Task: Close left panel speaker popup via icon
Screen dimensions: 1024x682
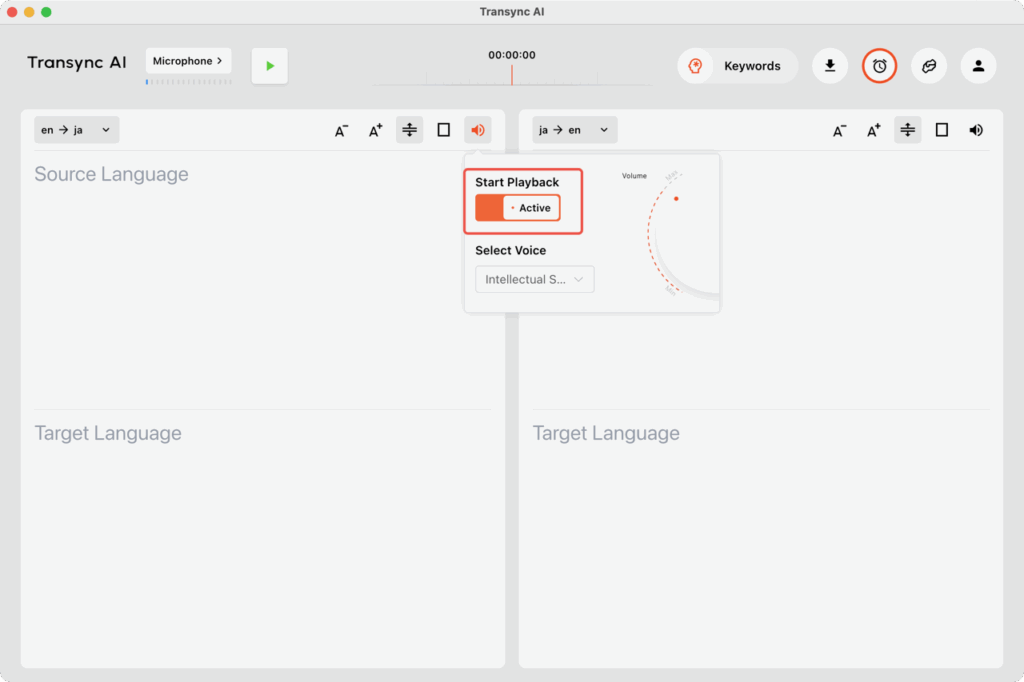Action: coord(477,130)
